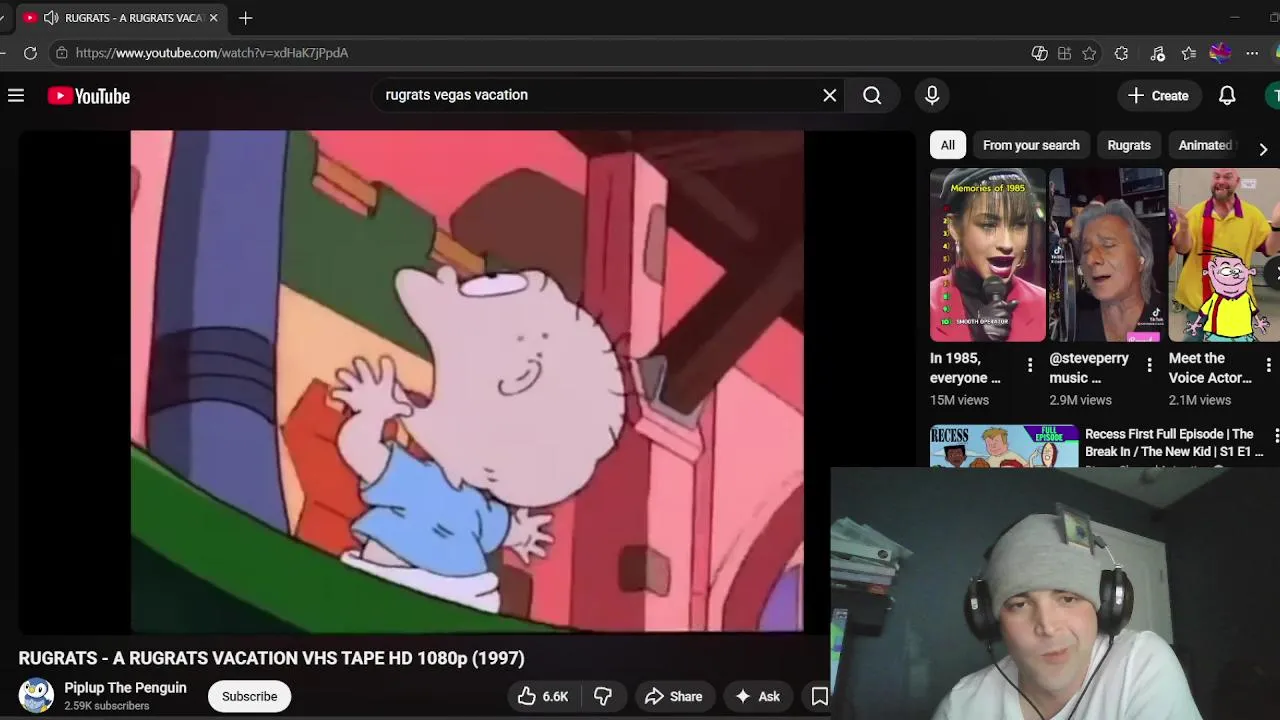1280x720 pixels.
Task: Open the YouTube guide hamburger menu
Action: coord(16,96)
